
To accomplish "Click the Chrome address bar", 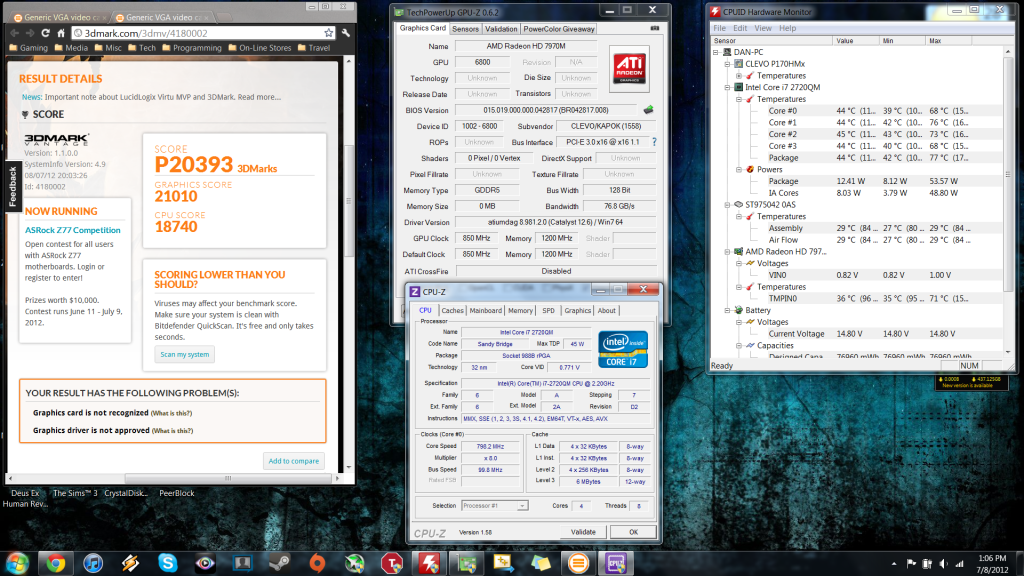I will pyautogui.click(x=202, y=33).
